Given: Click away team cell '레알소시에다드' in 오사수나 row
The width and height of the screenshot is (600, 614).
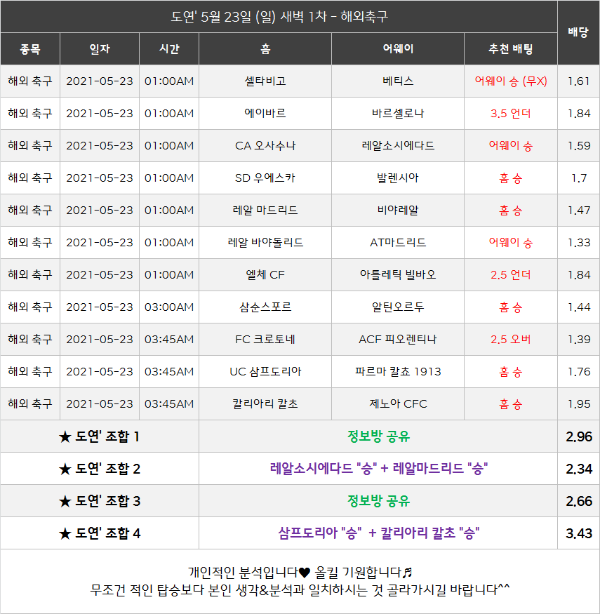Looking at the screenshot, I should click(x=398, y=146).
